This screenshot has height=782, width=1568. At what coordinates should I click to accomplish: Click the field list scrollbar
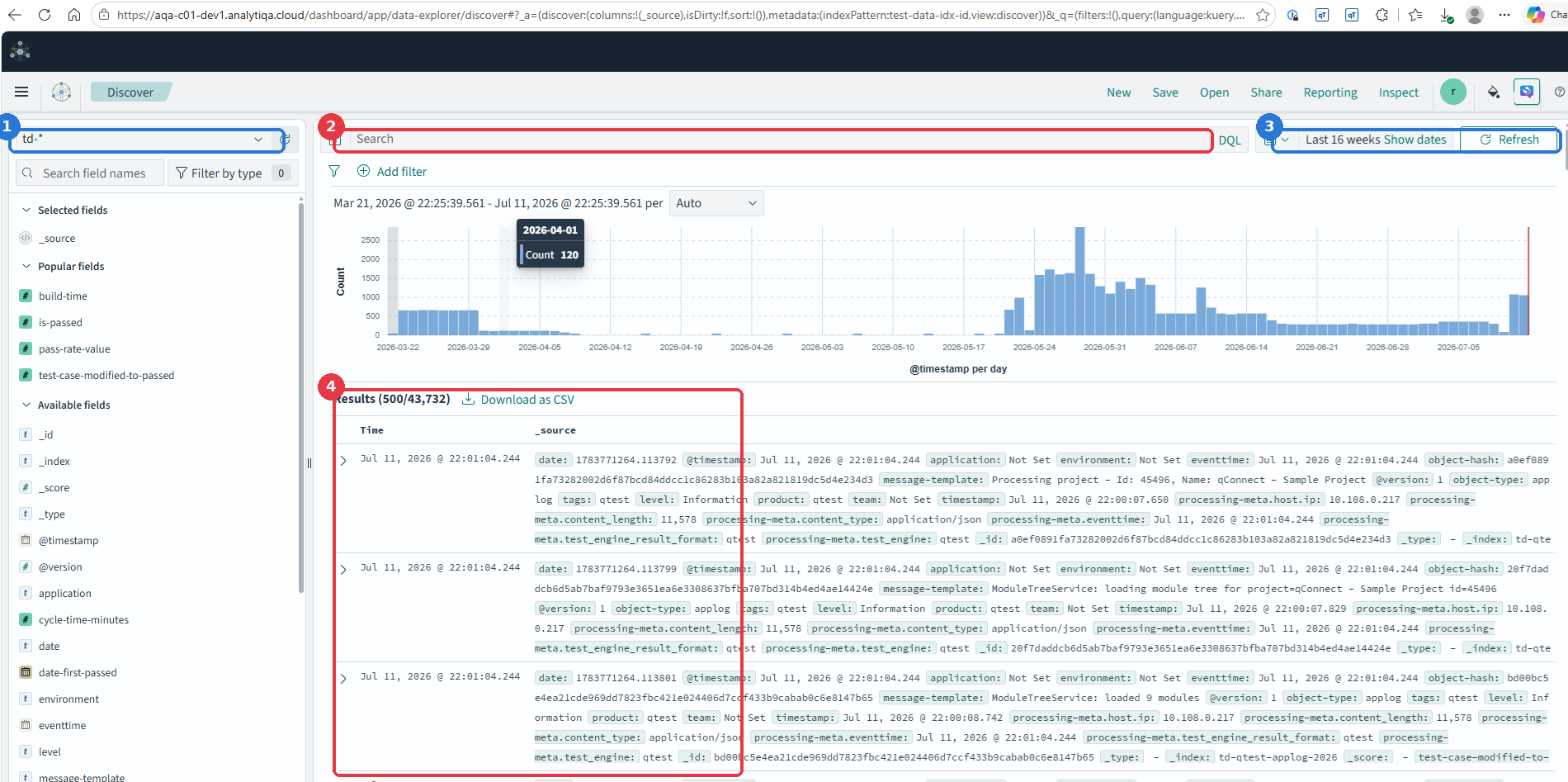[300, 396]
